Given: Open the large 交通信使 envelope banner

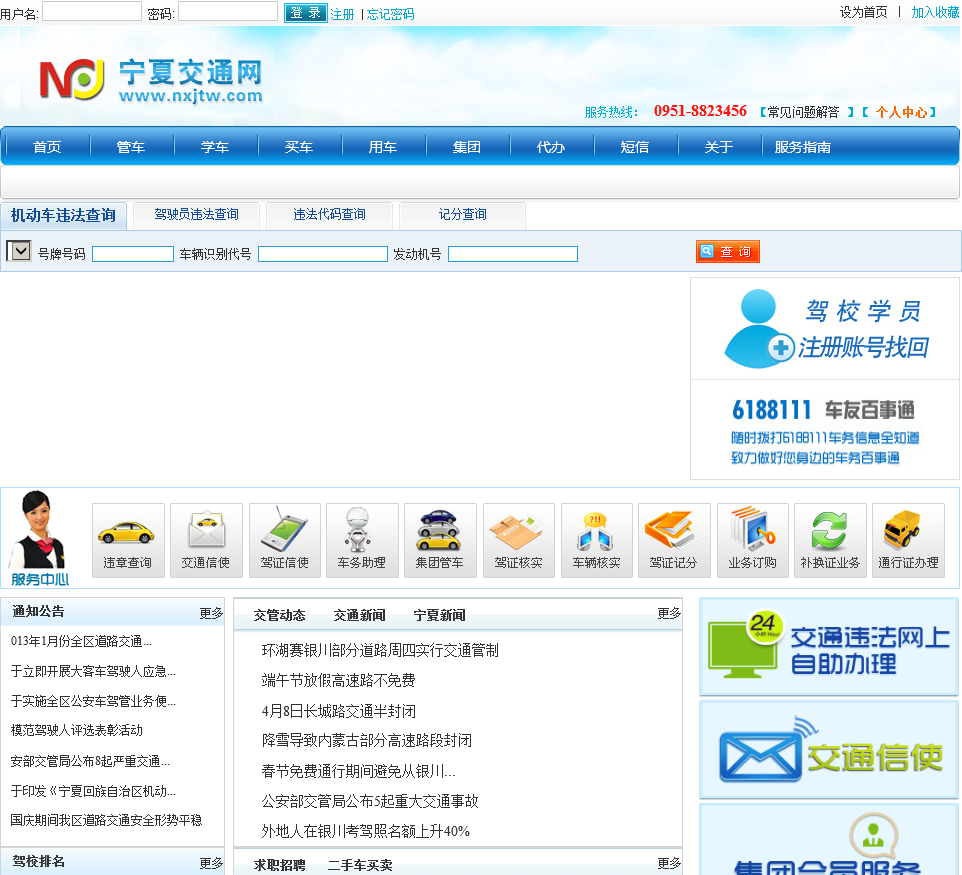Looking at the screenshot, I should (829, 749).
